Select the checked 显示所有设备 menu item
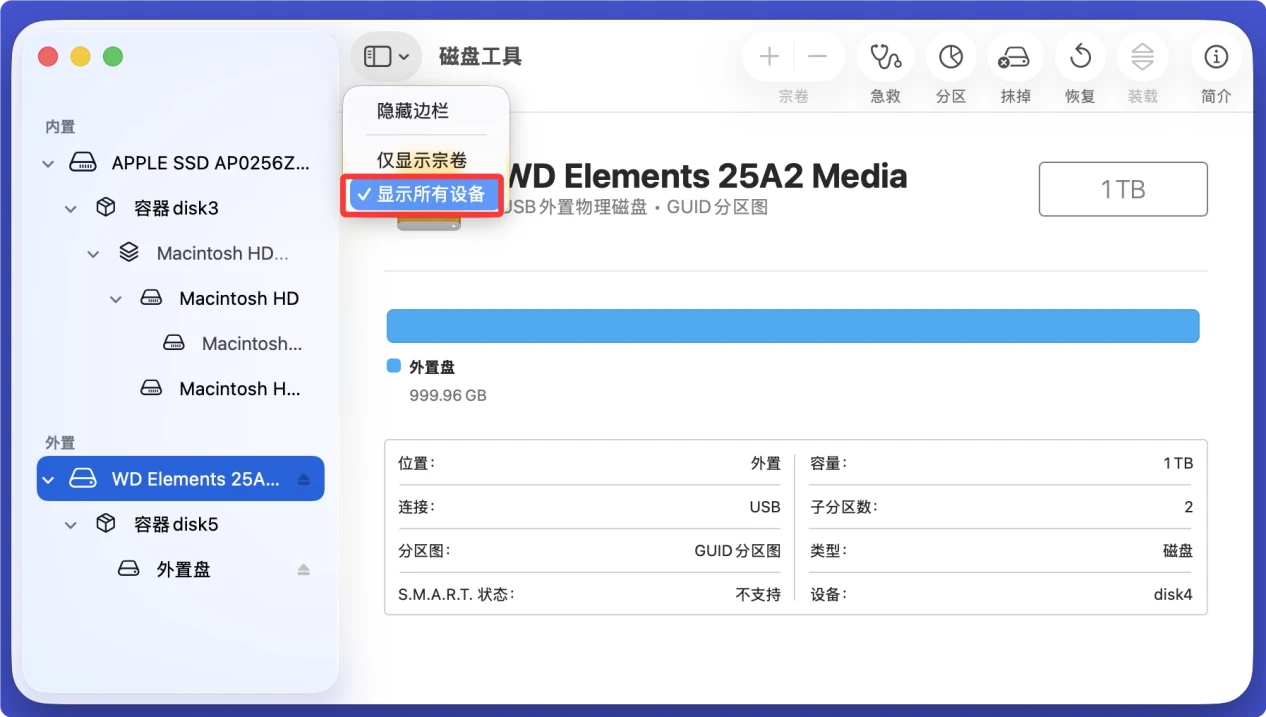 click(x=422, y=194)
